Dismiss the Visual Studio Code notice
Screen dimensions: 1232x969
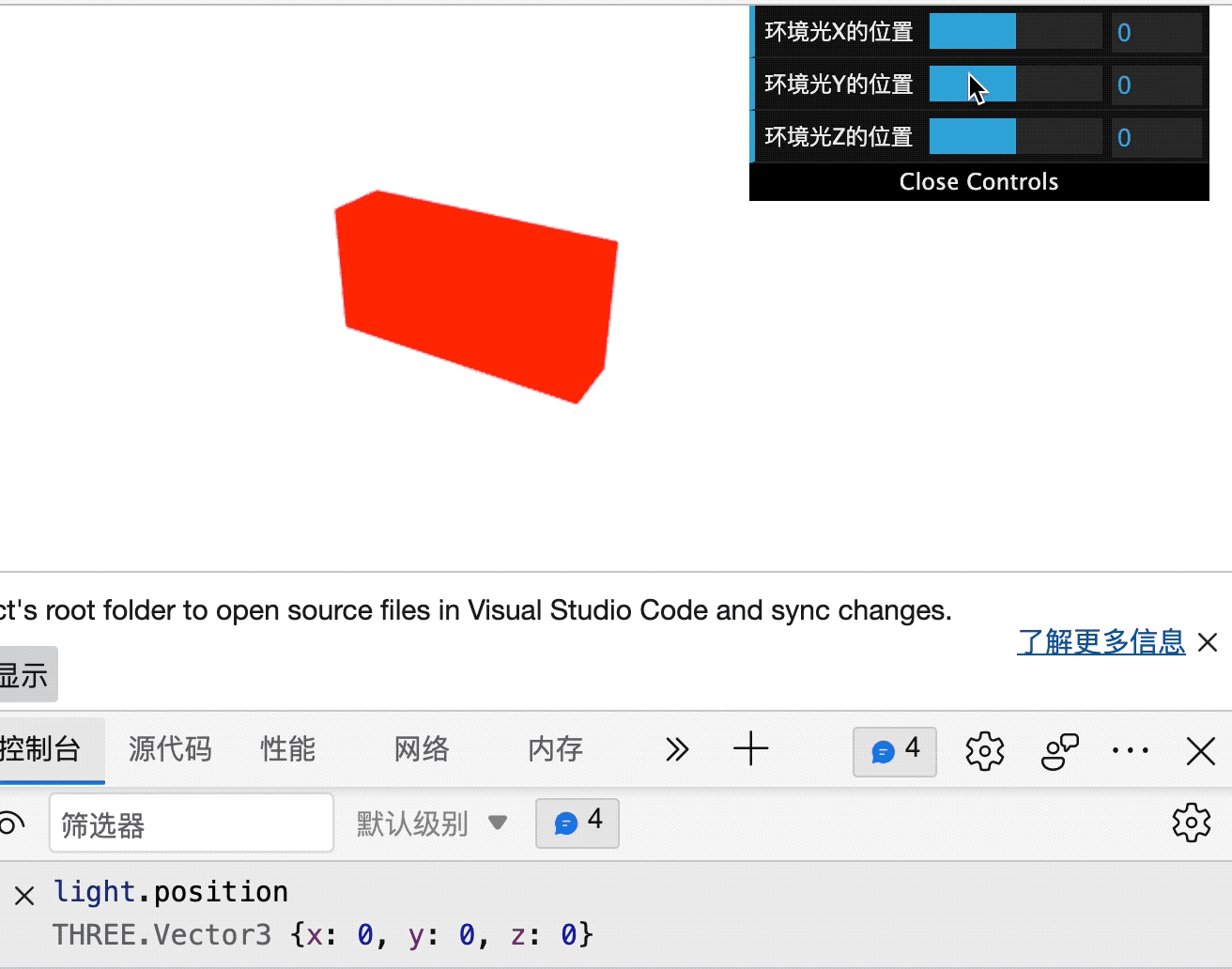[x=1209, y=642]
